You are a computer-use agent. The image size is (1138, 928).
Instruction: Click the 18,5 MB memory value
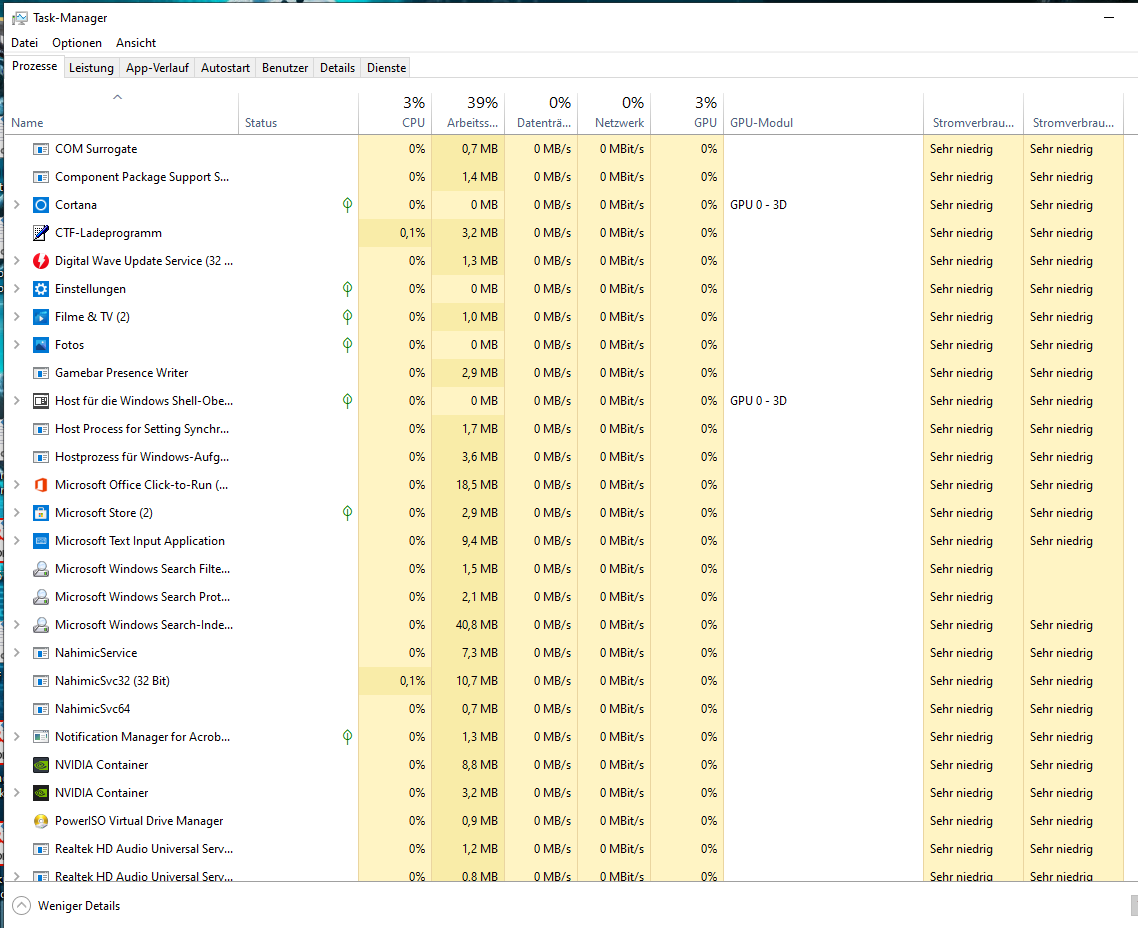pos(477,485)
